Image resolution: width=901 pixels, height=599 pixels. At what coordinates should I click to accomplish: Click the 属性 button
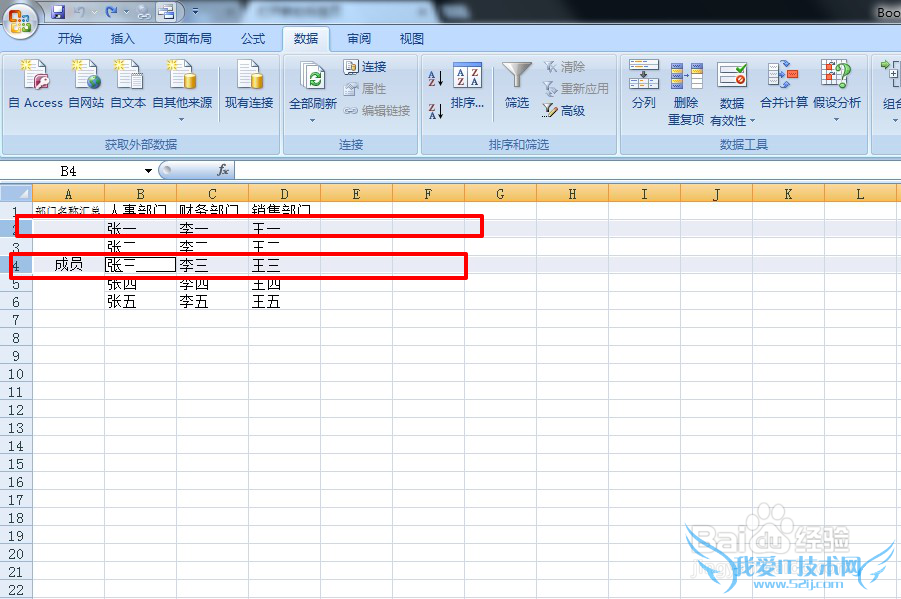pos(365,89)
